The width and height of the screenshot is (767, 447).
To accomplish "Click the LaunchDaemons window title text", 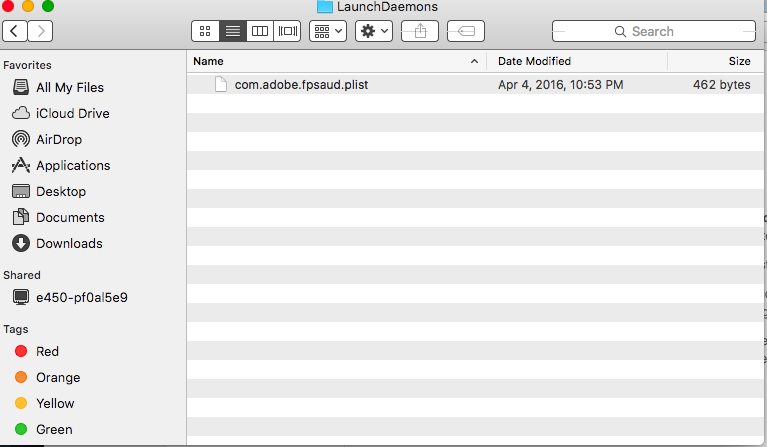I will click(x=387, y=7).
